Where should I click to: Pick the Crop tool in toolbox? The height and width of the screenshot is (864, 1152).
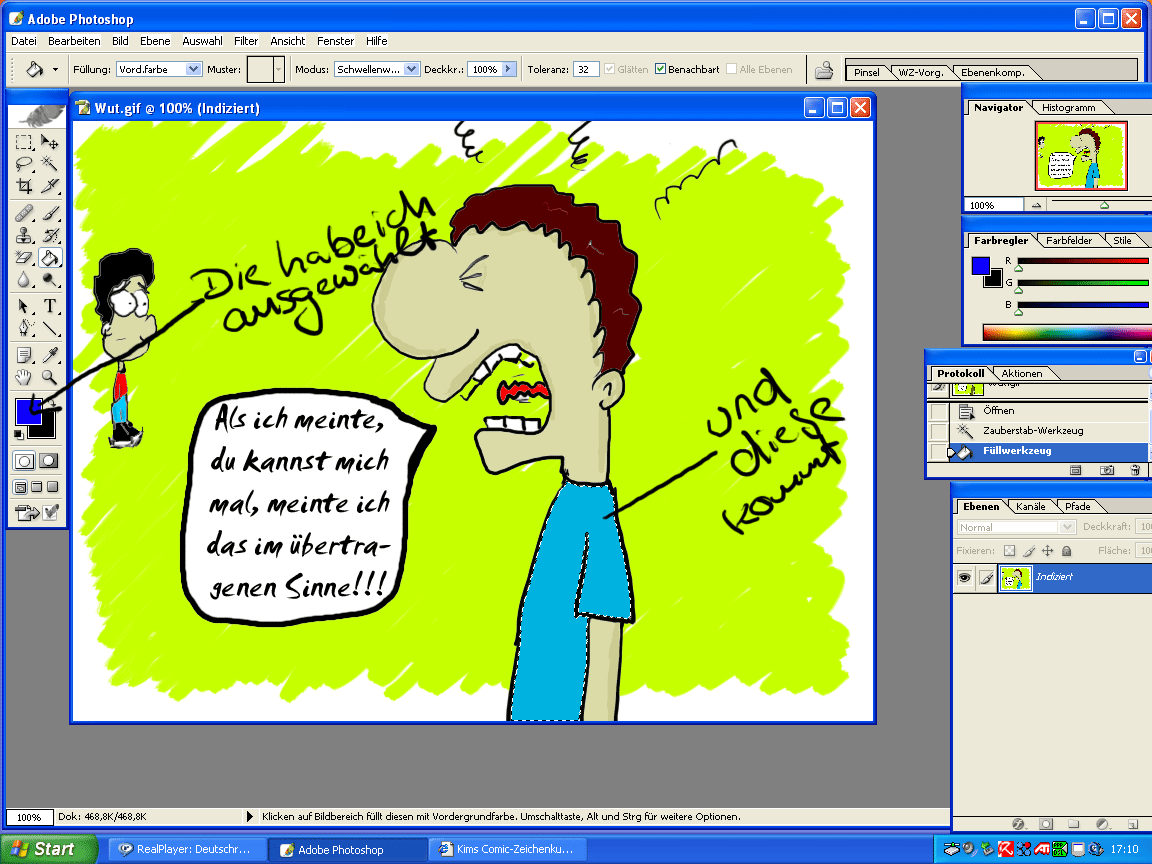[x=24, y=187]
